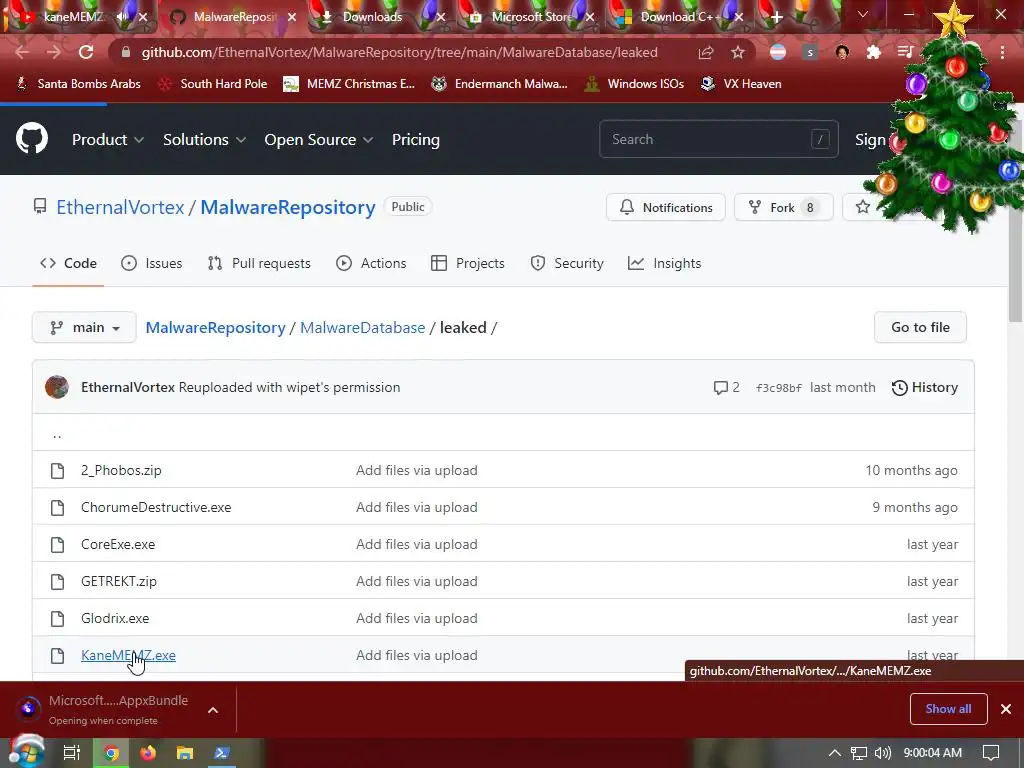Open the Issues tab
This screenshot has width=1024, height=768.
pyautogui.click(x=152, y=263)
